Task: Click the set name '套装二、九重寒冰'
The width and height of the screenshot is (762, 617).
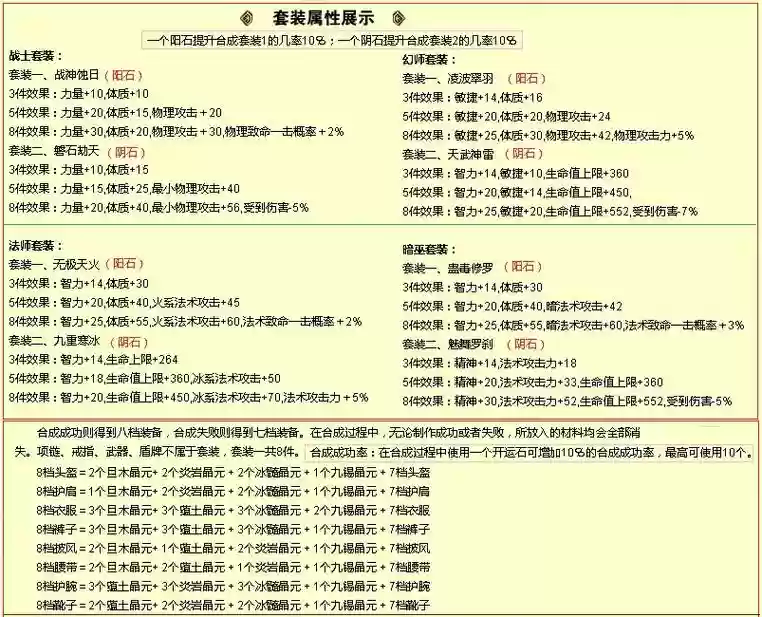Action: pyautogui.click(x=54, y=341)
